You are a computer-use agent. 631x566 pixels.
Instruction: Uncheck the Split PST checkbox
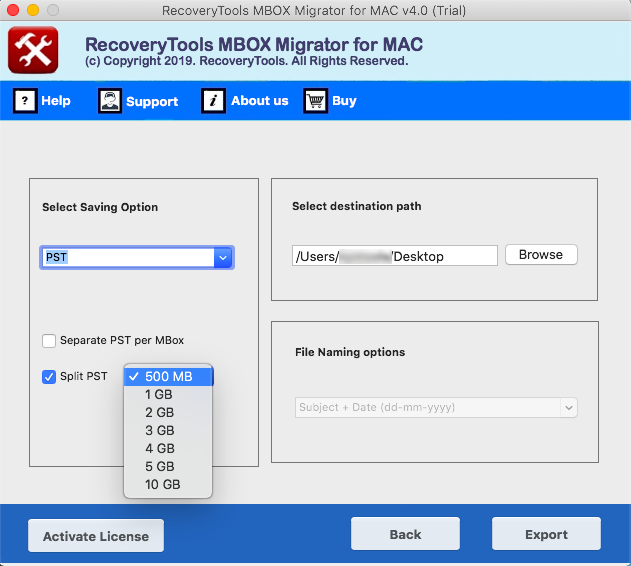[x=49, y=377]
